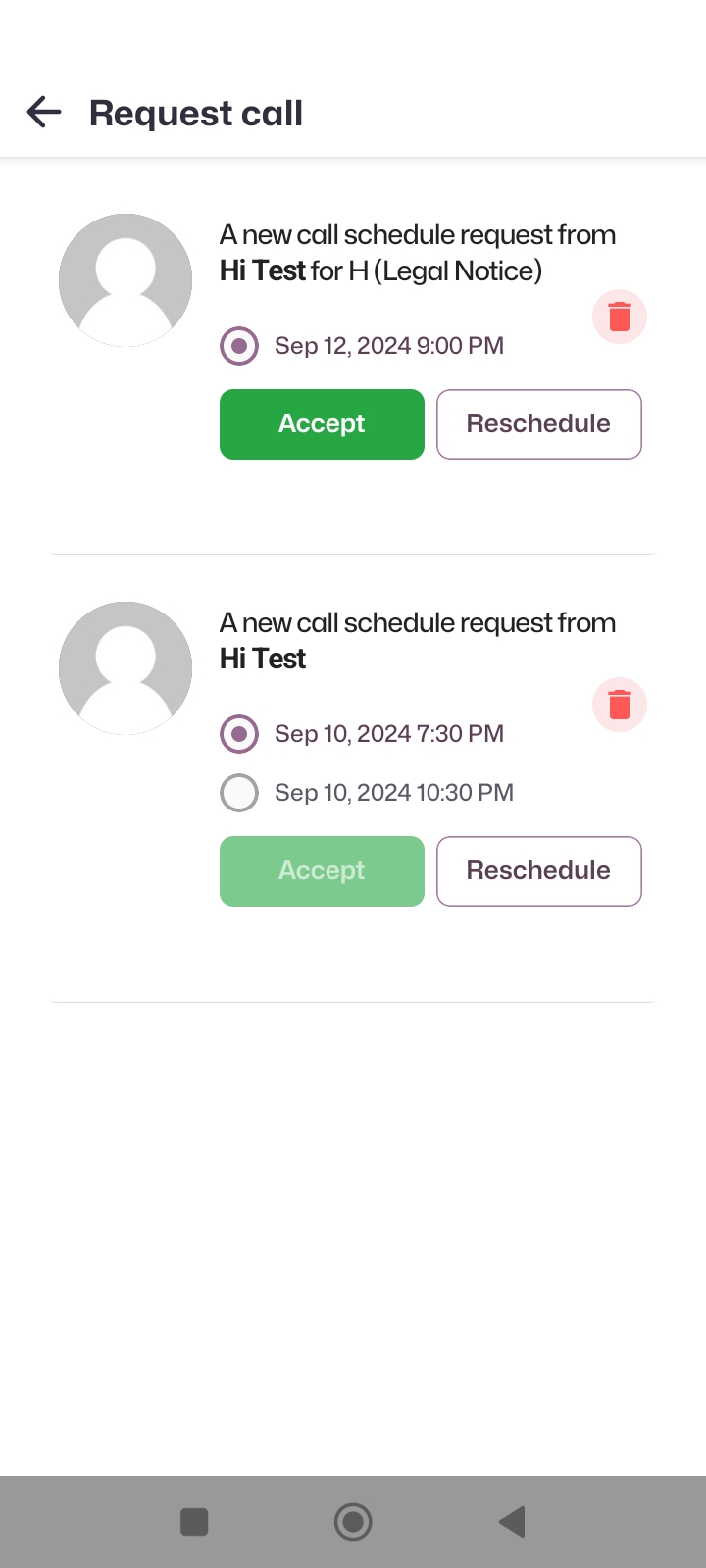
Task: Tap the back arrow icon
Action: [x=44, y=113]
